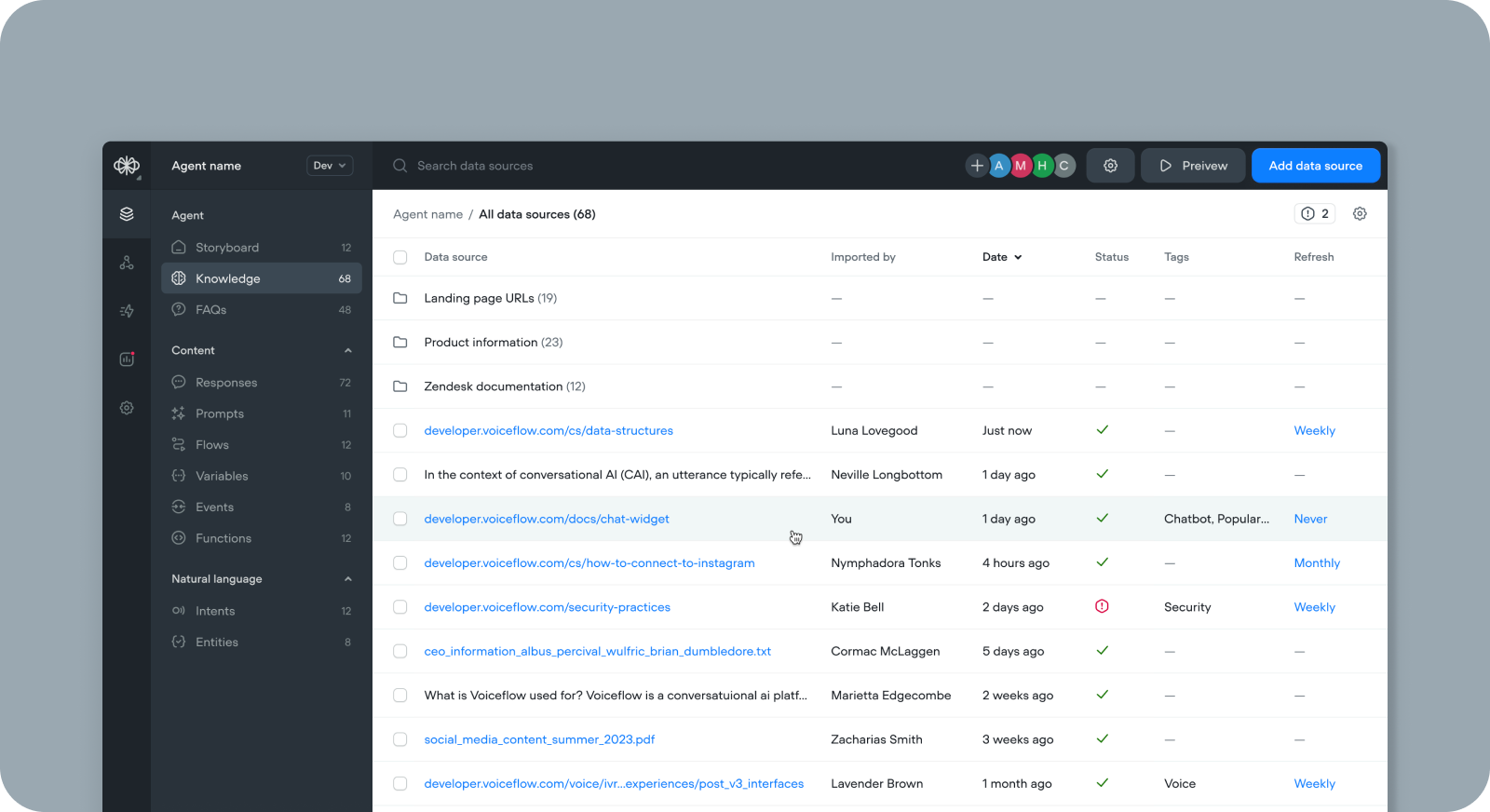
Task: Click the add collaborator plus icon
Action: point(977,166)
